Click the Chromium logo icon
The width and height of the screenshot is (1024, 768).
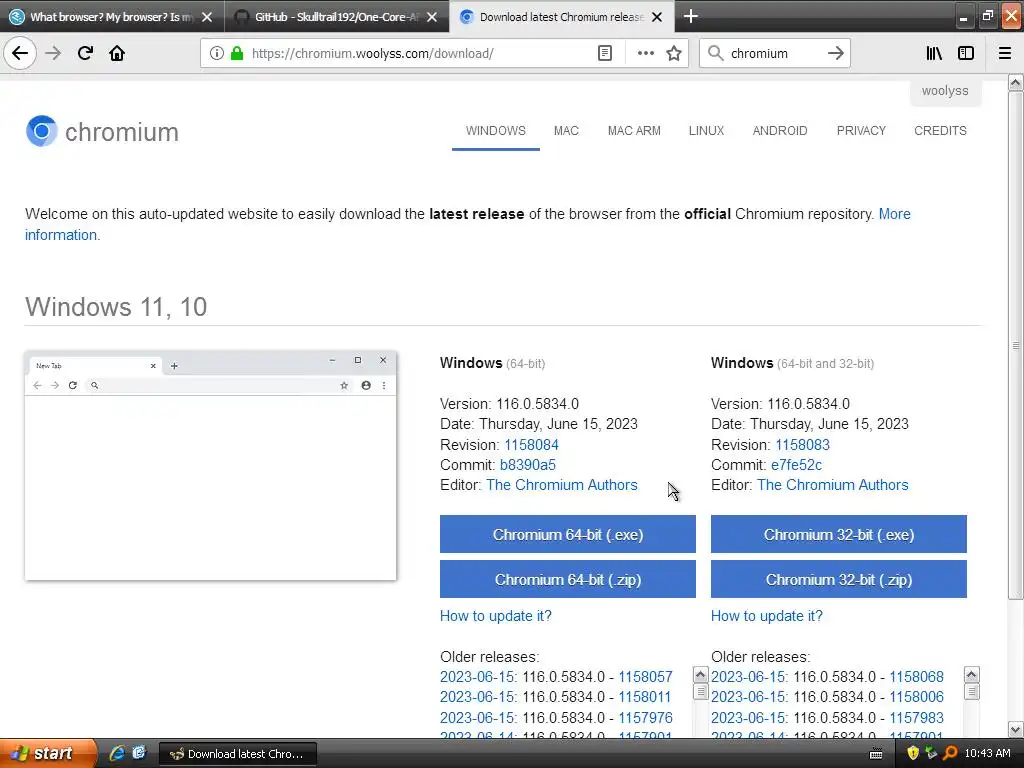(x=42, y=131)
